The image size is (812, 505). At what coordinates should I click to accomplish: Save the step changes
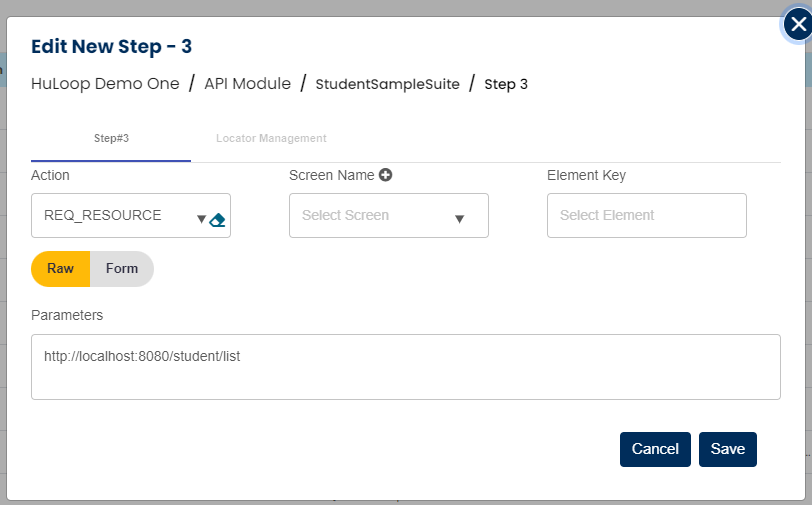tap(728, 449)
